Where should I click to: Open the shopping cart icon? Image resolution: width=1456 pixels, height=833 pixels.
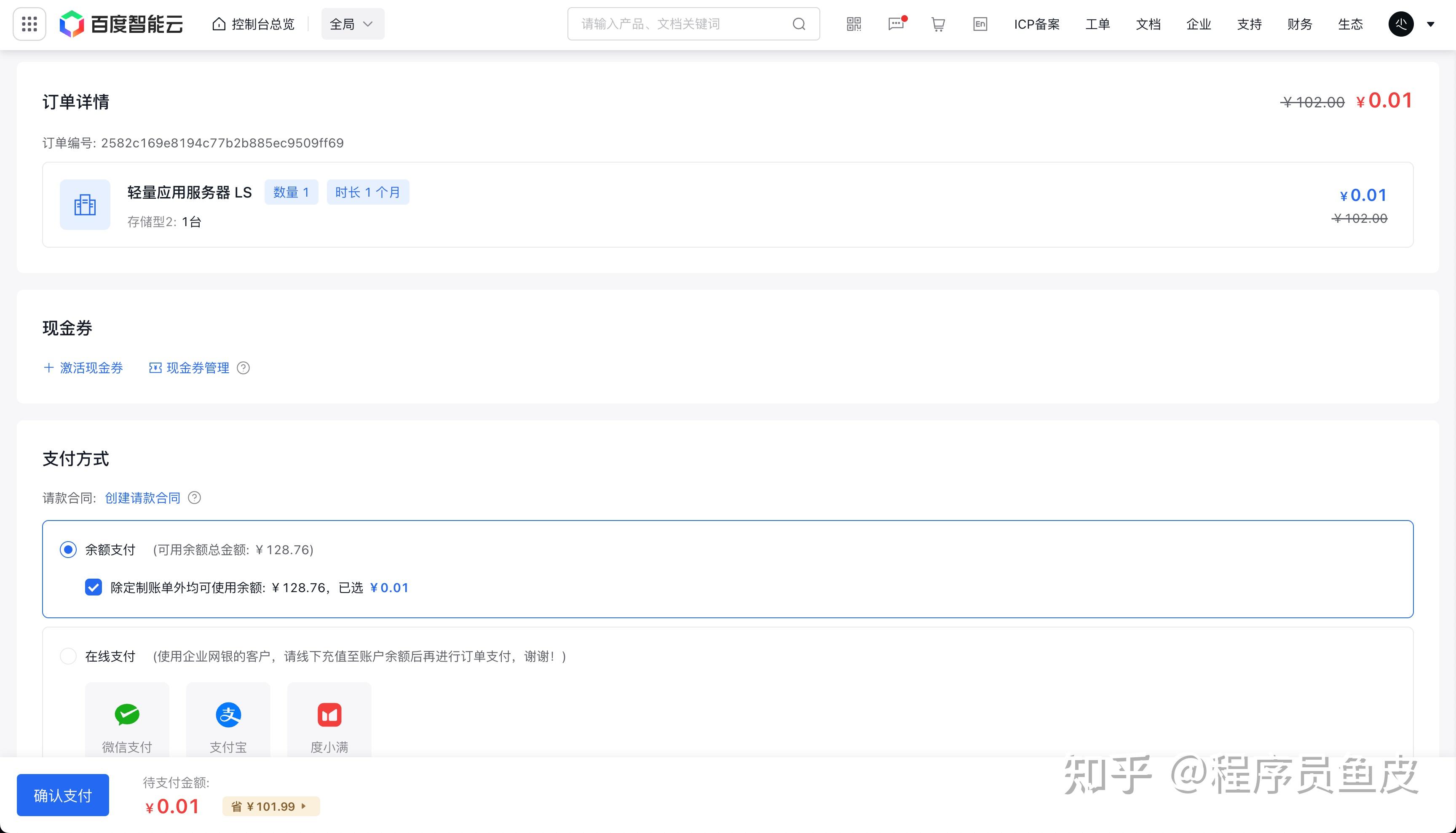[x=937, y=24]
